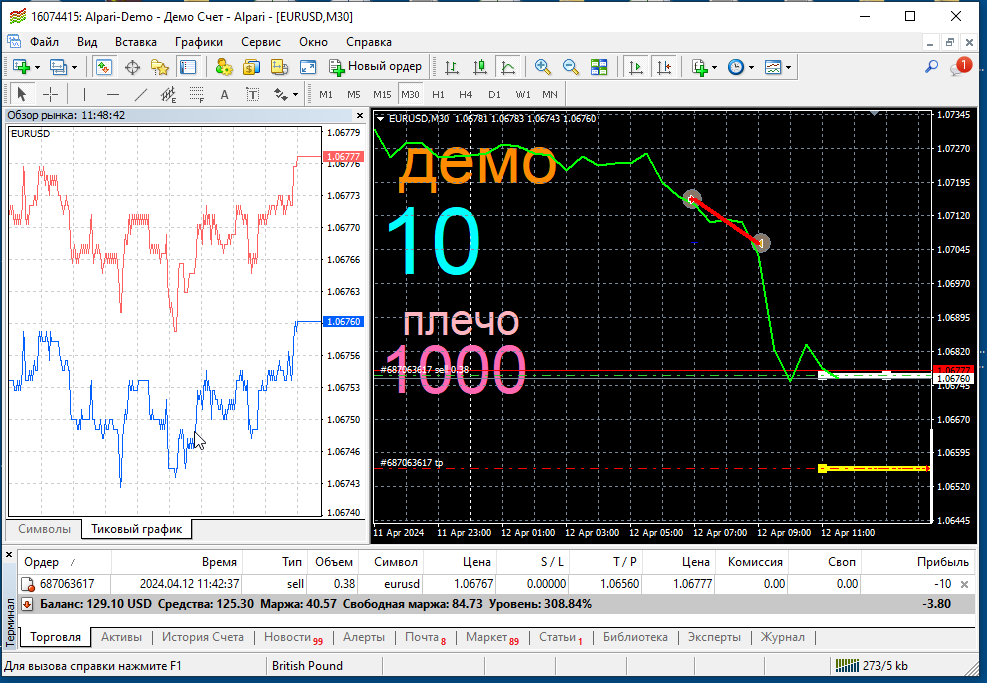Click the Templates icon
987x683 pixels.
pyautogui.click(x=772, y=67)
